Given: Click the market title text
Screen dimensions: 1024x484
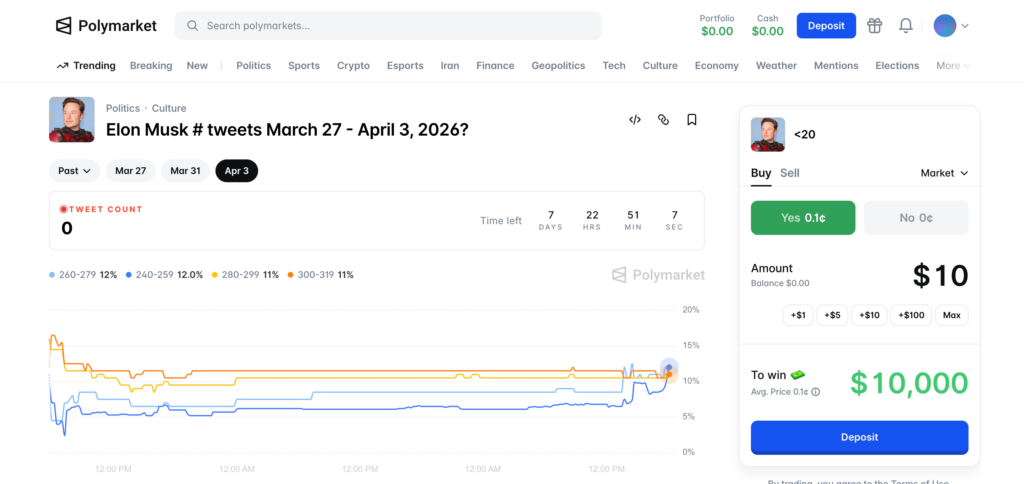Looking at the screenshot, I should pos(287,129).
